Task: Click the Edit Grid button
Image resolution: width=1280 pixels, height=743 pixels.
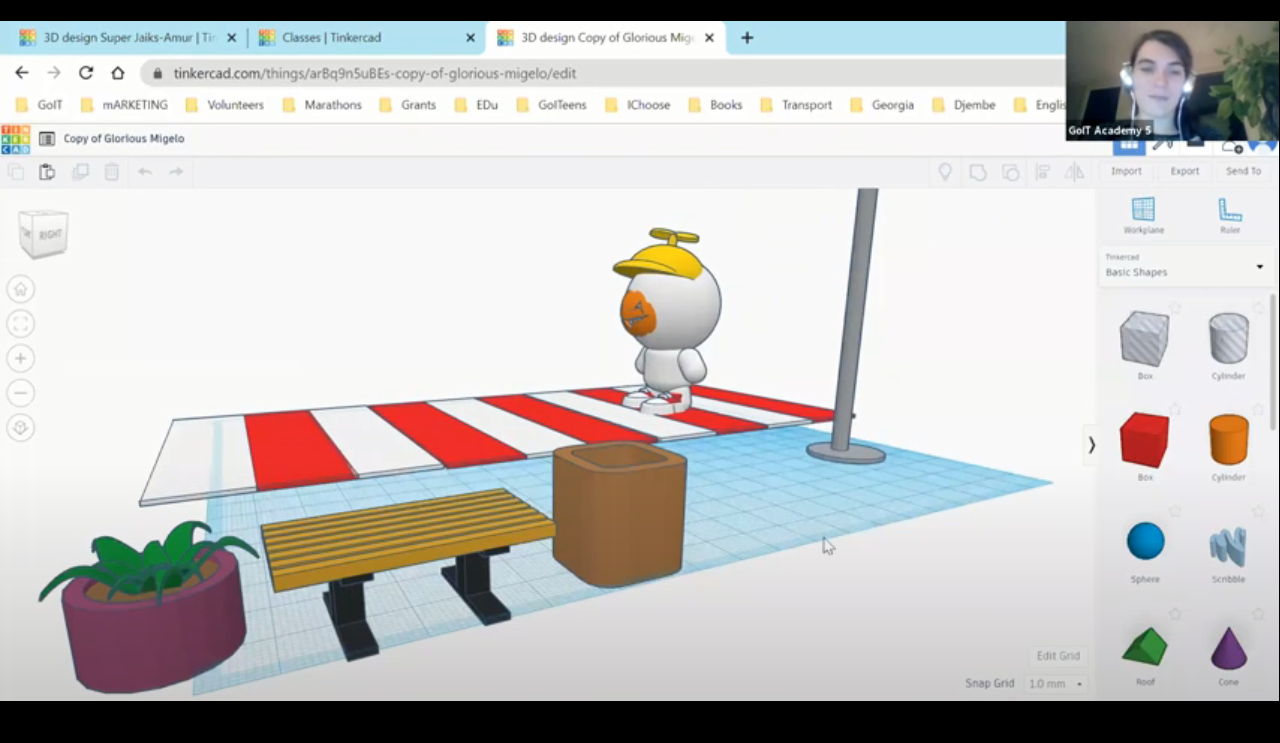Action: [1057, 656]
